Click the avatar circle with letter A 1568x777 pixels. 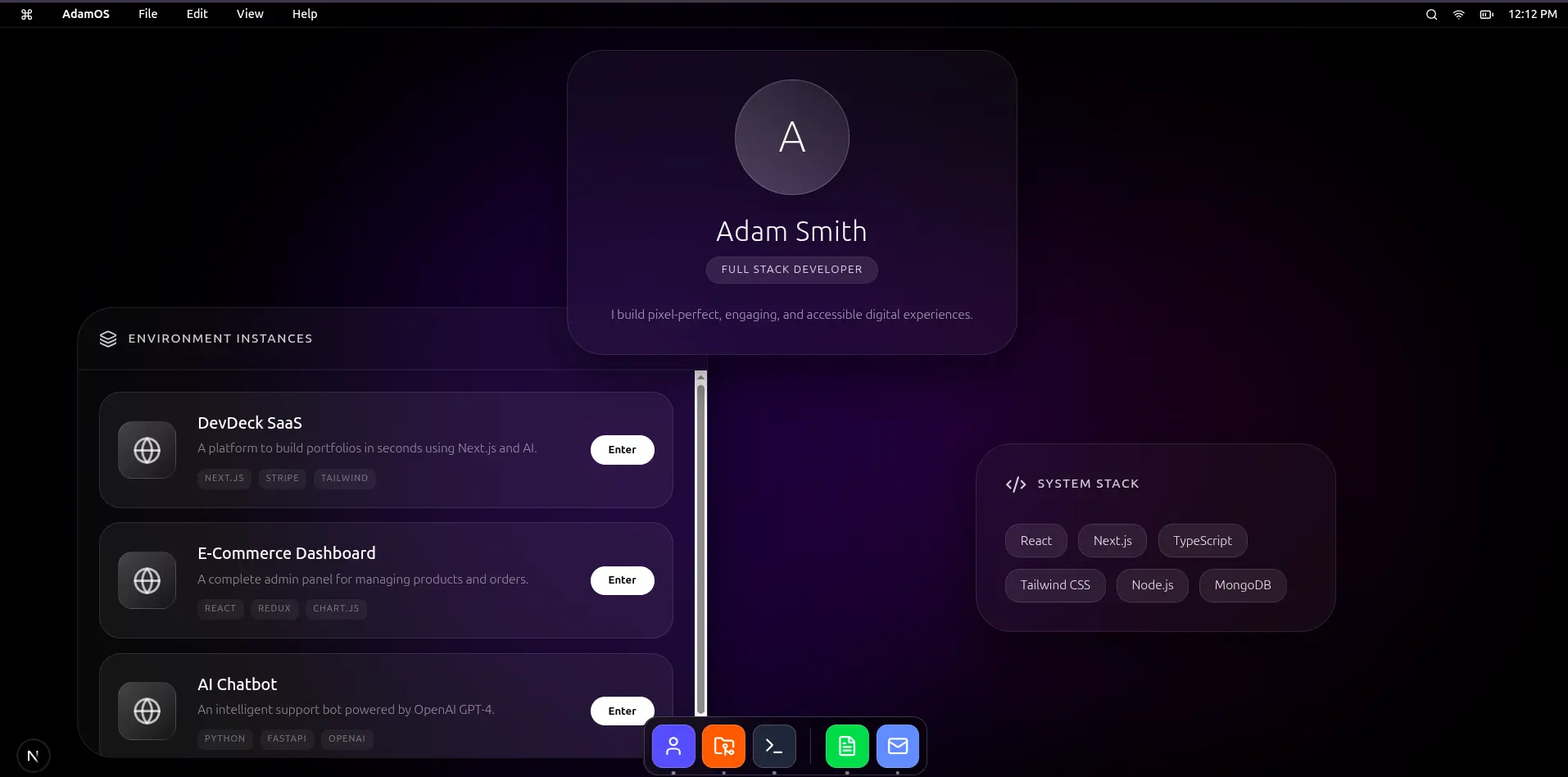(791, 137)
